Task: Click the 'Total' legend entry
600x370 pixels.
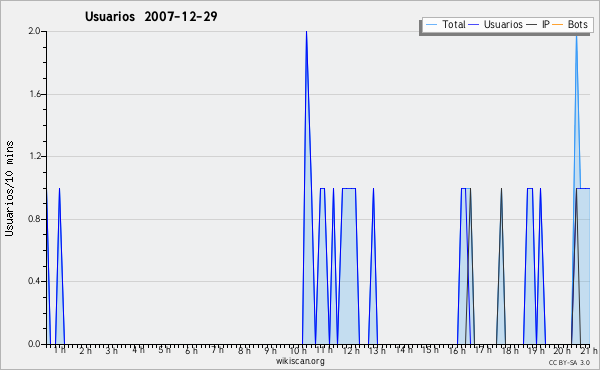Action: click(446, 24)
